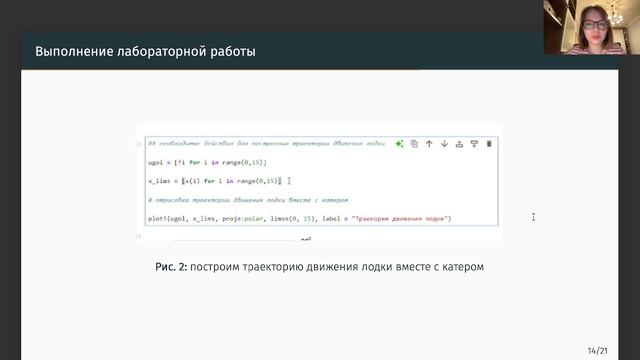Click the slide title "Выполнение лабораторной работы"
The width and height of the screenshot is (640, 360).
tap(145, 51)
